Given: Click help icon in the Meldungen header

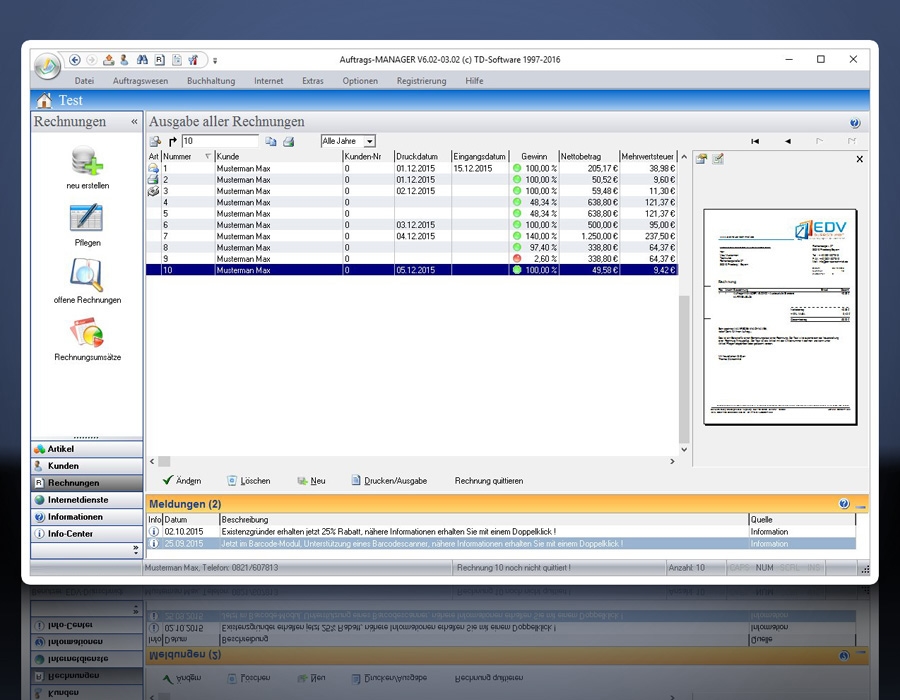Looking at the screenshot, I should [844, 504].
